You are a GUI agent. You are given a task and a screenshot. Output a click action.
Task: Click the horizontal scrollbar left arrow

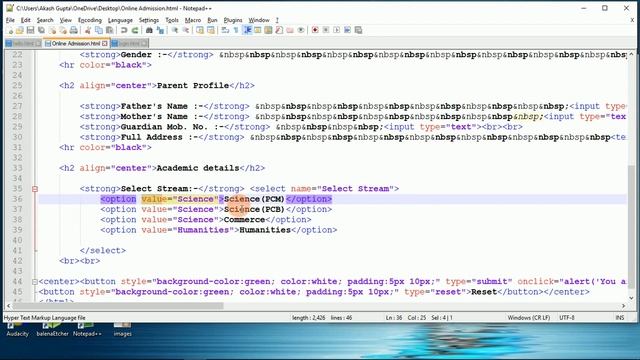click(x=8, y=306)
